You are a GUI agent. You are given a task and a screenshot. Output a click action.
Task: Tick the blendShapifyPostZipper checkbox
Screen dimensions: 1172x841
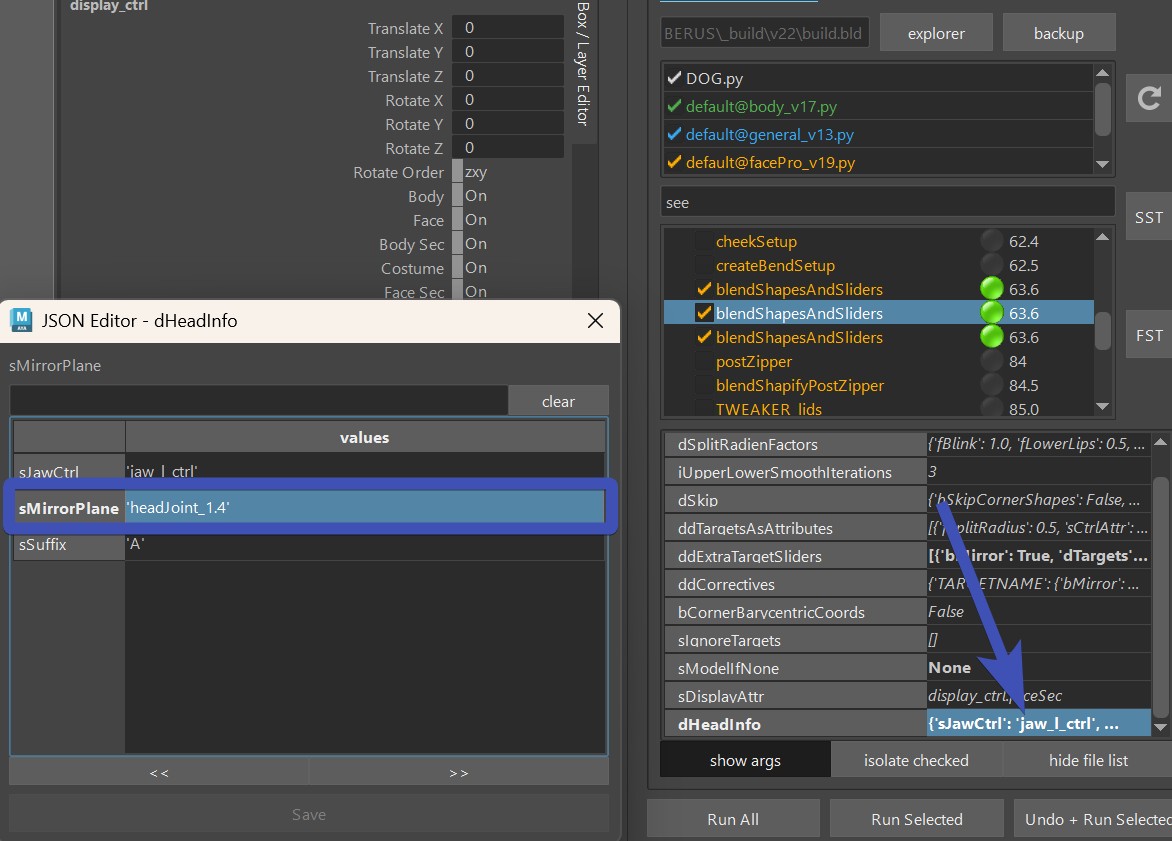(703, 385)
